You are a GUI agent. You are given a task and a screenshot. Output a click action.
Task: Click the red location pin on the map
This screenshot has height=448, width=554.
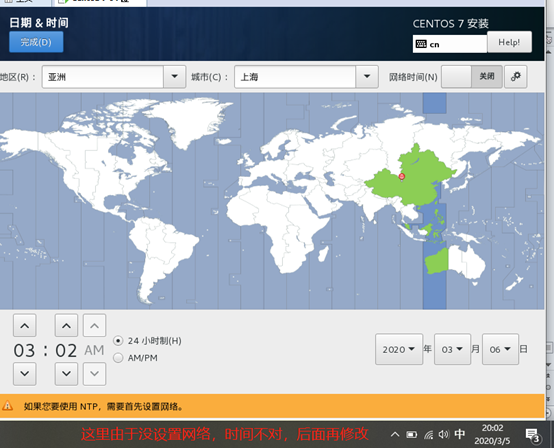(402, 176)
